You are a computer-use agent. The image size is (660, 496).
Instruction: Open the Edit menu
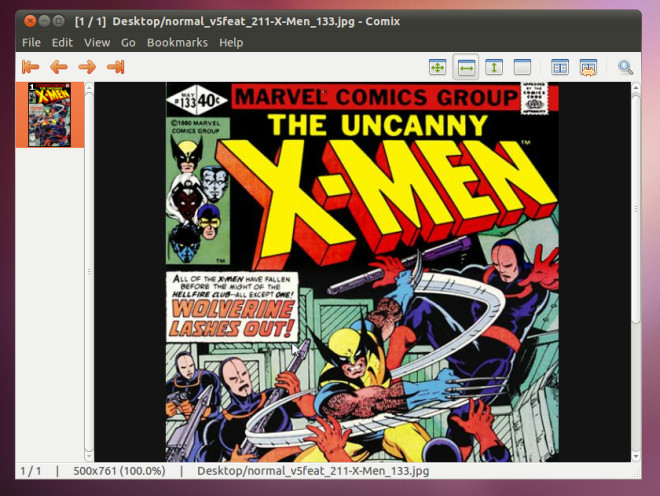coord(62,43)
